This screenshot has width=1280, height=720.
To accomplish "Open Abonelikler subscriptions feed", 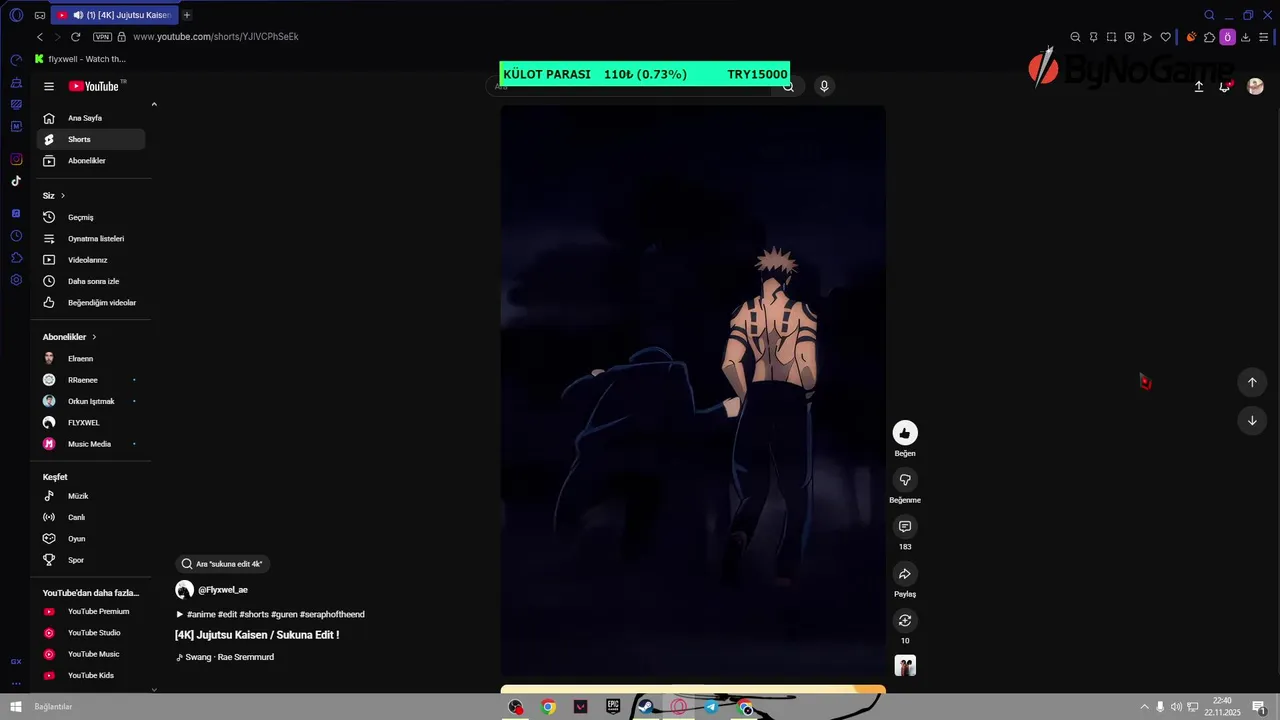I will (91, 161).
